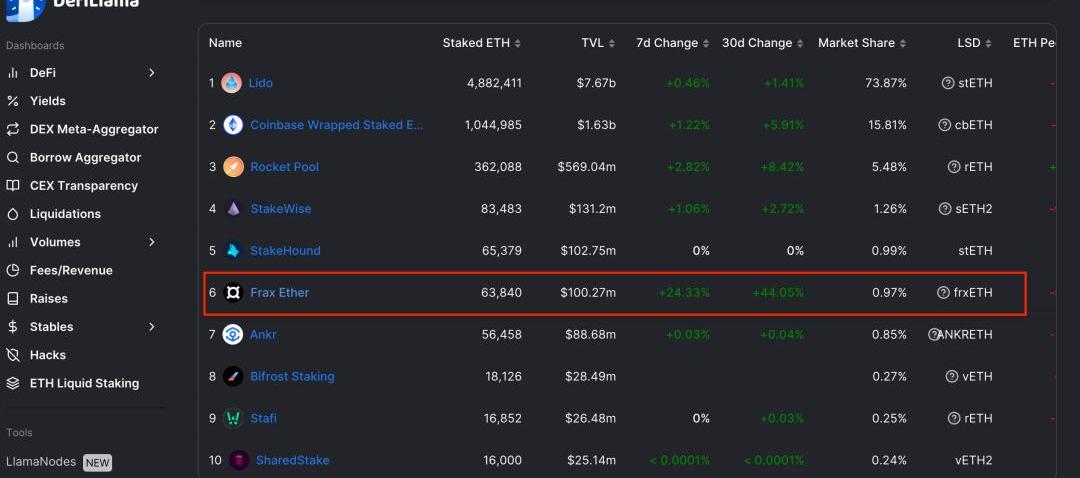This screenshot has height=478, width=1080.
Task: Open the SharedStake link
Action: (293, 460)
